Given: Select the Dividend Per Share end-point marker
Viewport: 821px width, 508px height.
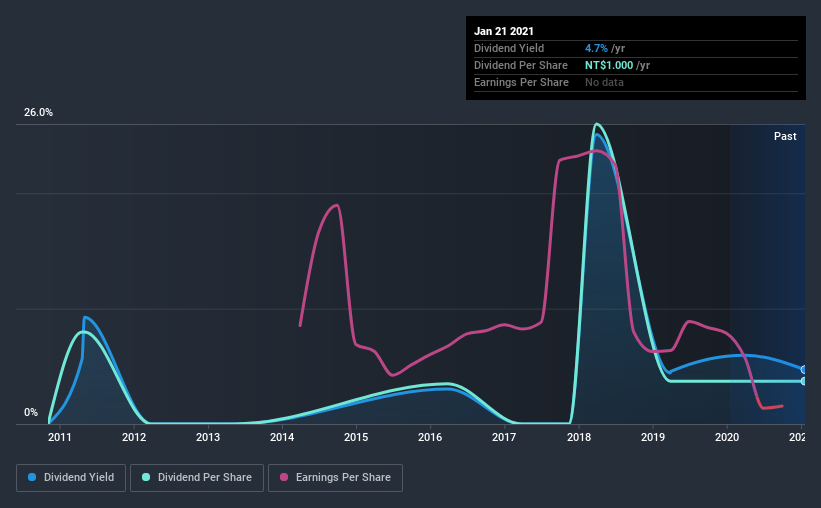Looking at the screenshot, I should 803,381.
